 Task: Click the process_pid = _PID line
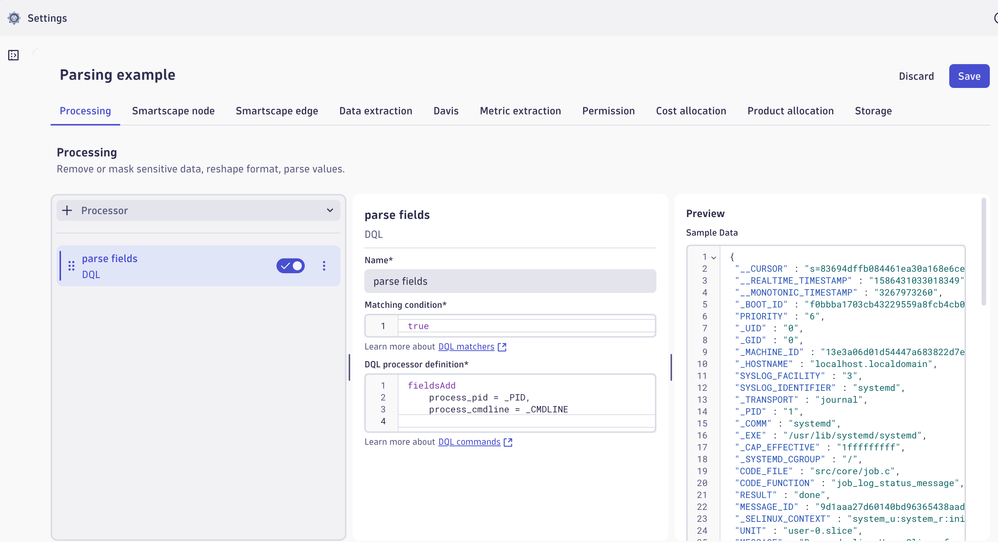click(479, 398)
